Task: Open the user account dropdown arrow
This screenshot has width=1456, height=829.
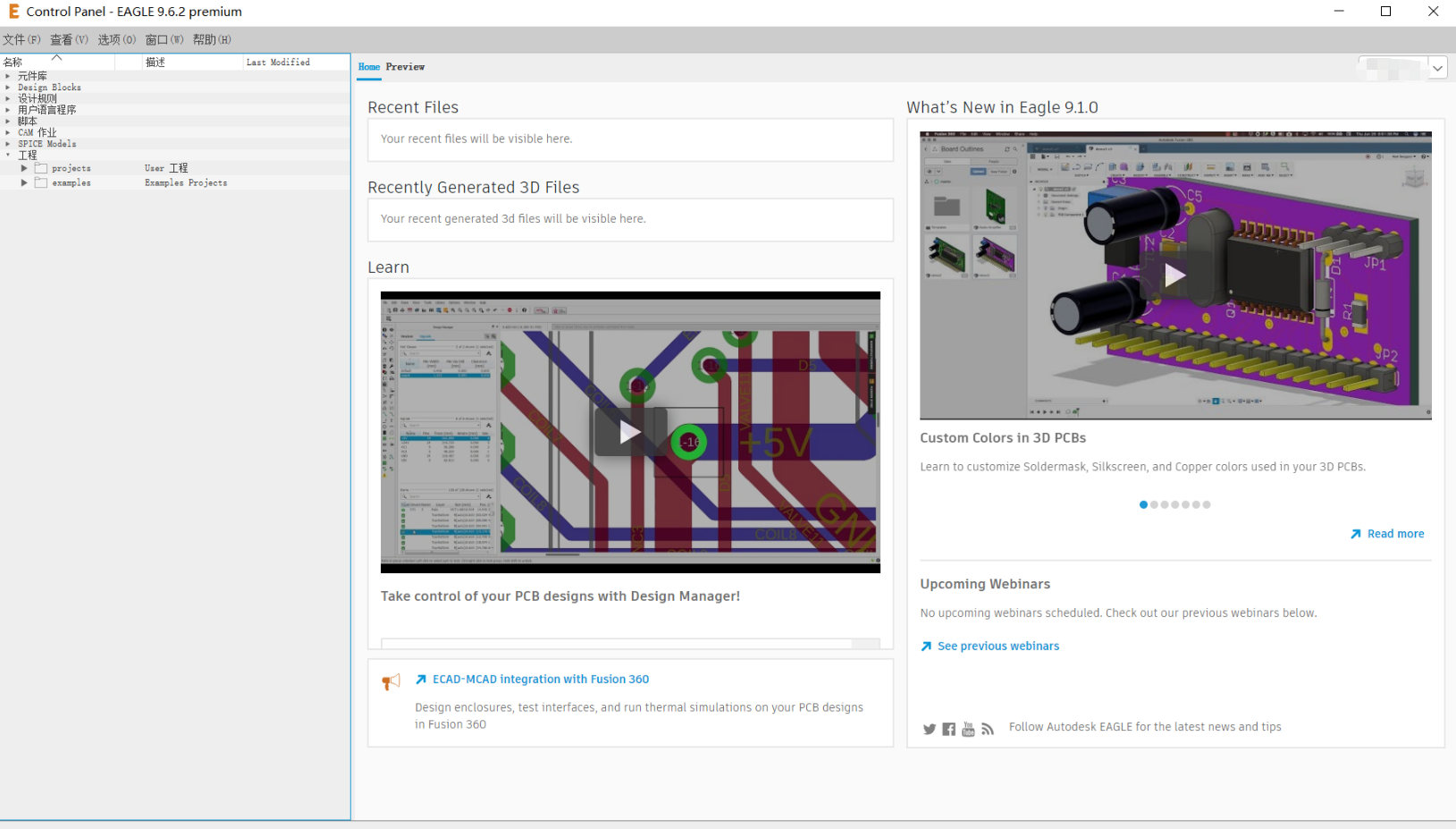Action: (x=1437, y=68)
